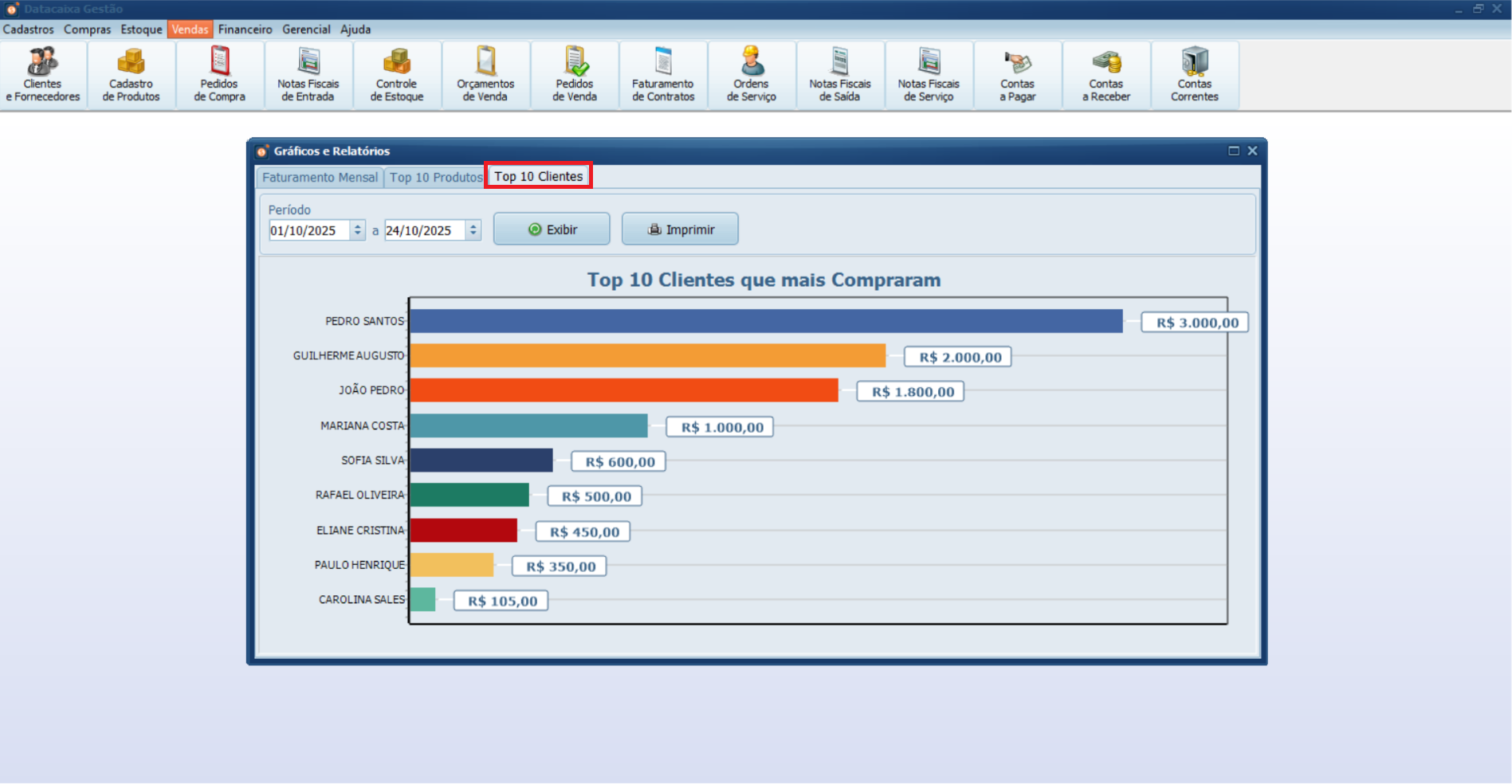Click the Exibir button
1512x784 pixels.
point(551,229)
